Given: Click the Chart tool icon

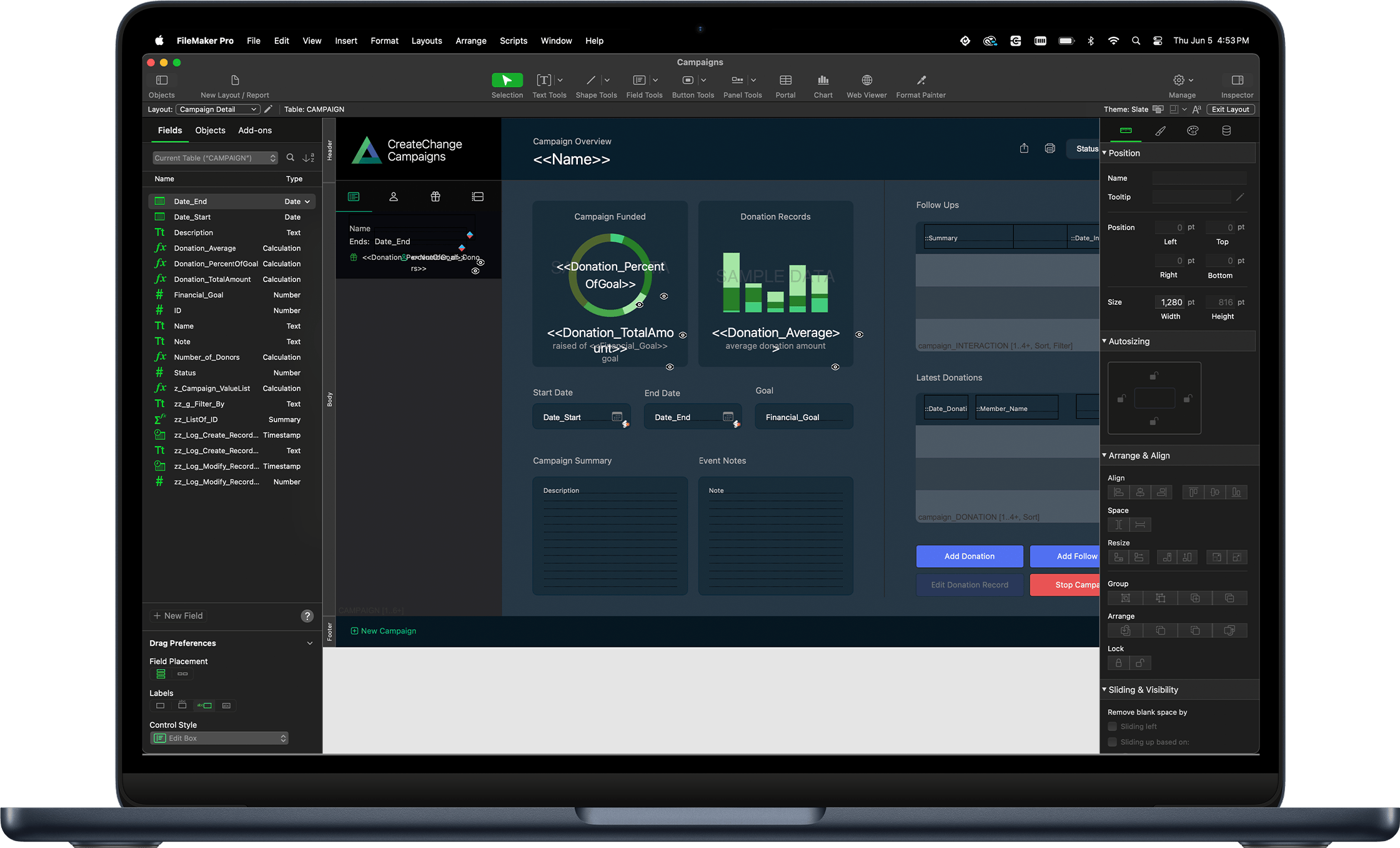Looking at the screenshot, I should (x=823, y=81).
